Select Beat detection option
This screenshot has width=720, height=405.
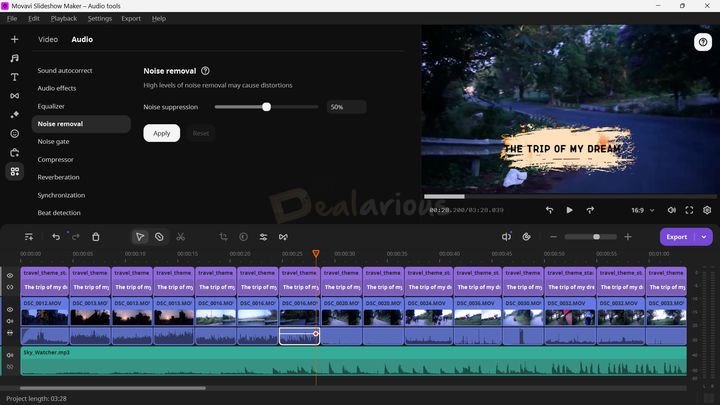coord(59,213)
